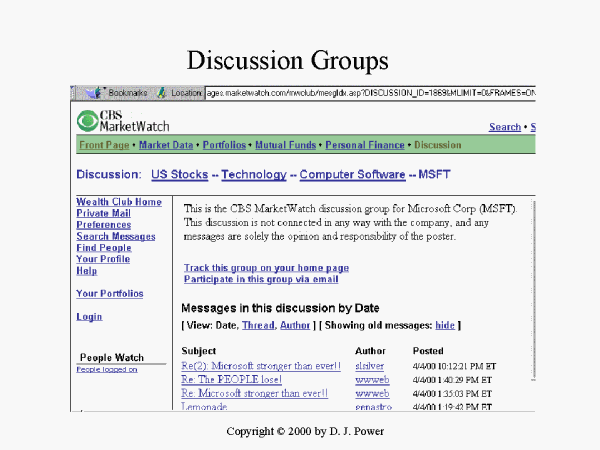This screenshot has height=450, width=600.
Task: Click the Subject column header
Action: click(199, 351)
